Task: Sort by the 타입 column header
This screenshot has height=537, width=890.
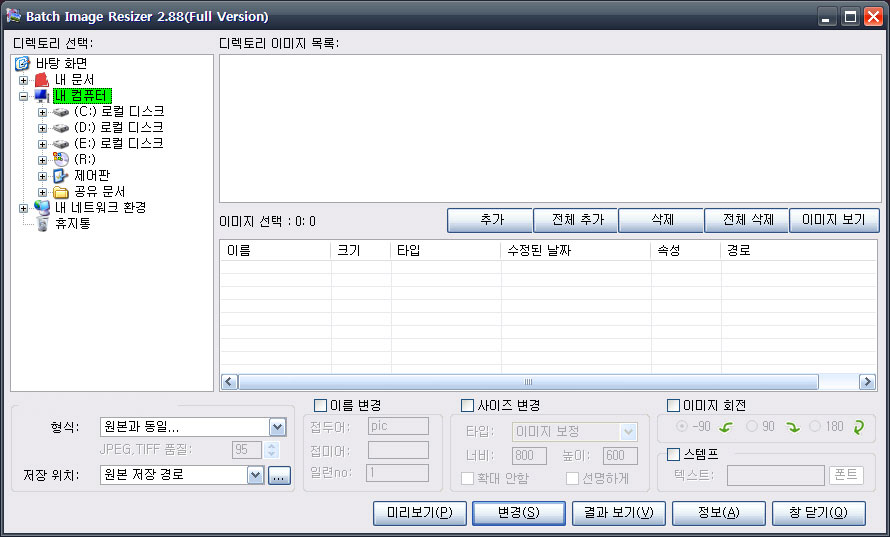Action: pos(446,250)
